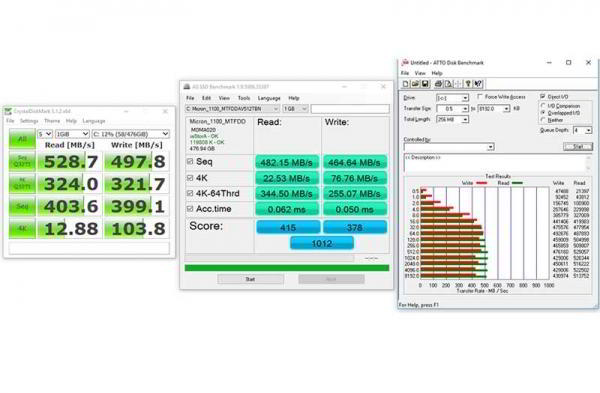Click the New file icon in ATTO toolbar

click(x=406, y=84)
